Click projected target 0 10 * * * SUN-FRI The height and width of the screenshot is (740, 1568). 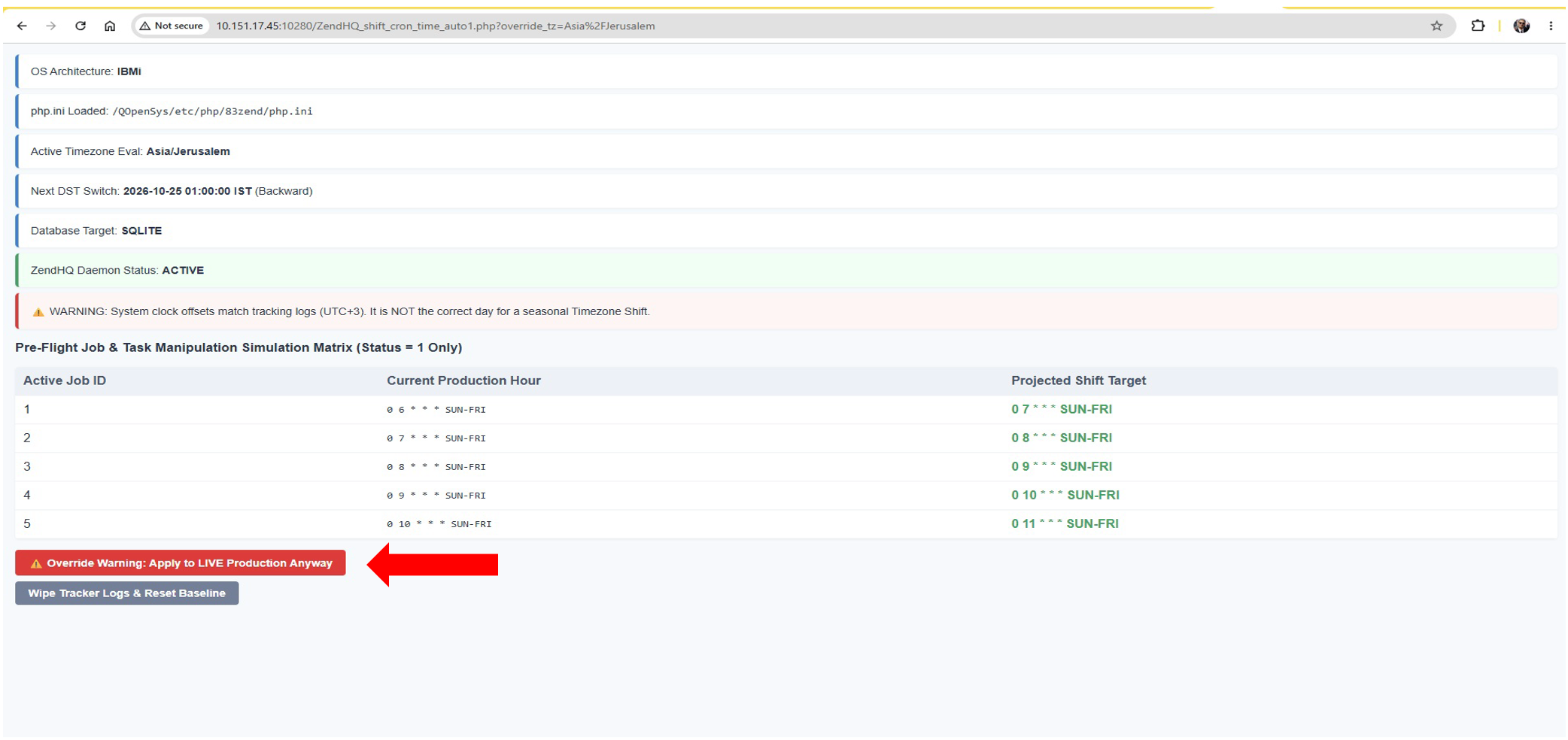(x=1065, y=495)
